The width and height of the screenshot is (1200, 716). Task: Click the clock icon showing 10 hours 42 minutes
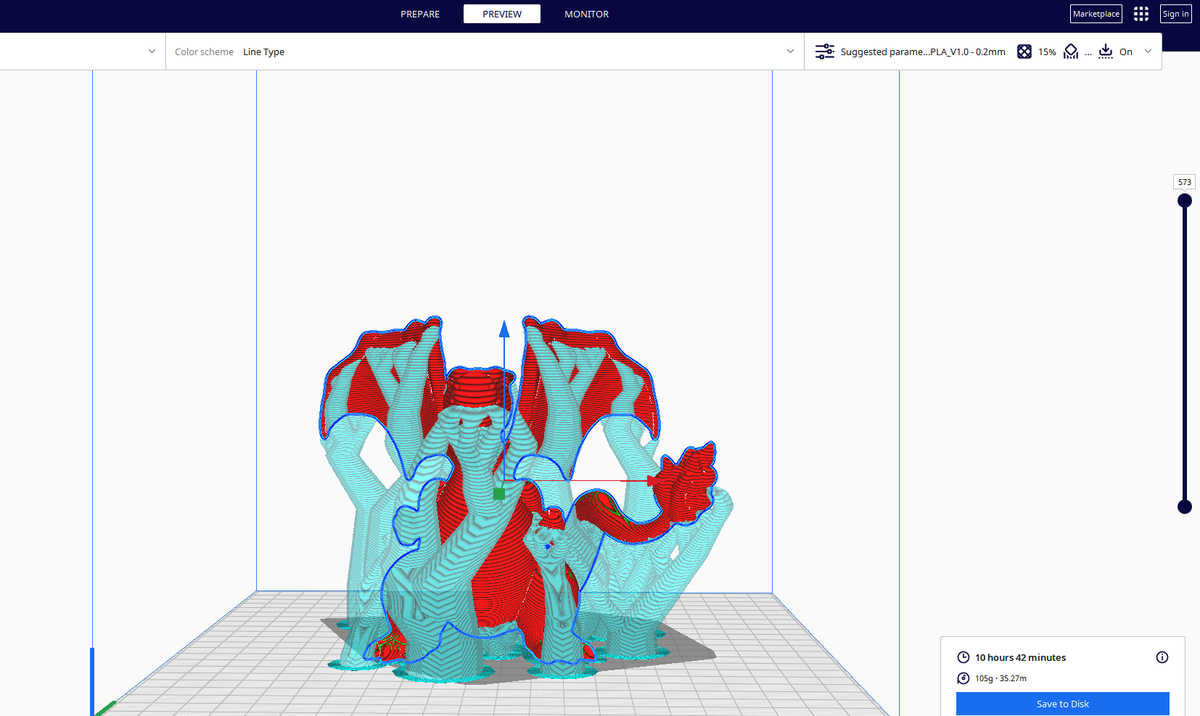coord(961,657)
